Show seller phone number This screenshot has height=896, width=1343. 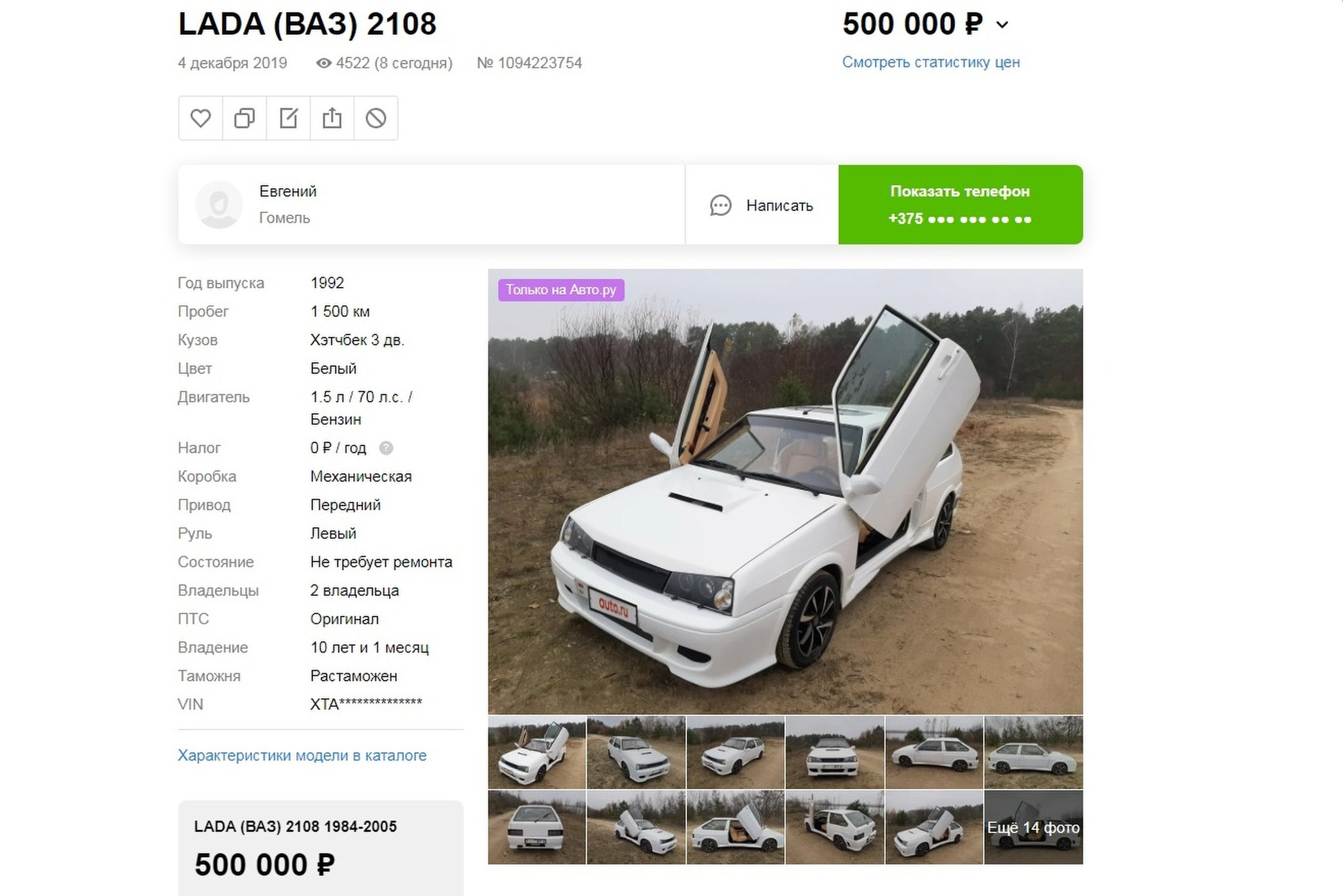click(960, 204)
